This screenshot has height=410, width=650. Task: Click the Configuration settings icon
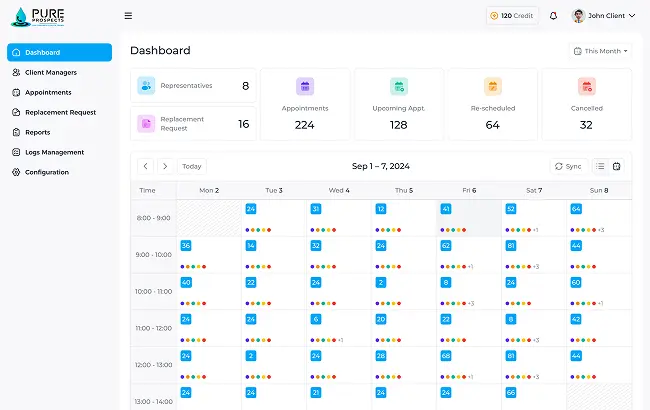tap(16, 172)
